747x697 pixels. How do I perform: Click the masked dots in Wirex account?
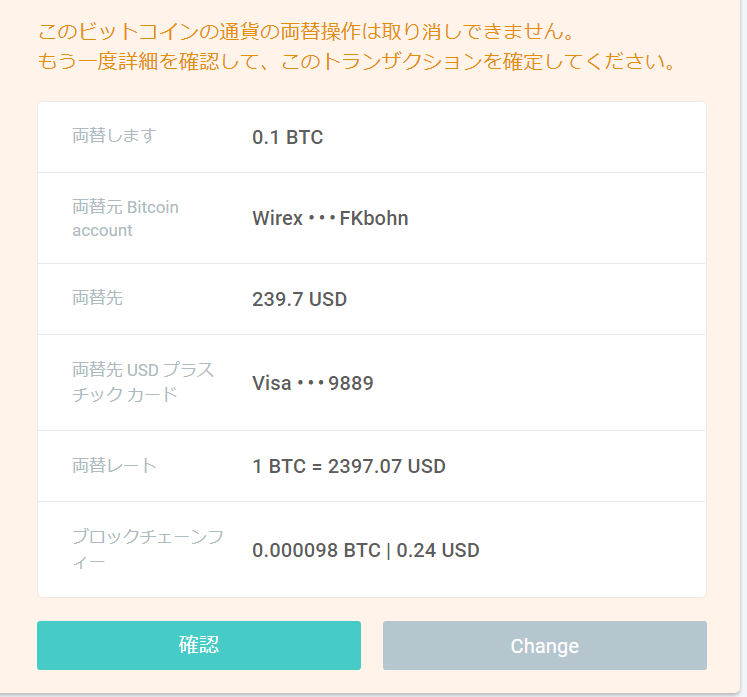click(x=322, y=219)
